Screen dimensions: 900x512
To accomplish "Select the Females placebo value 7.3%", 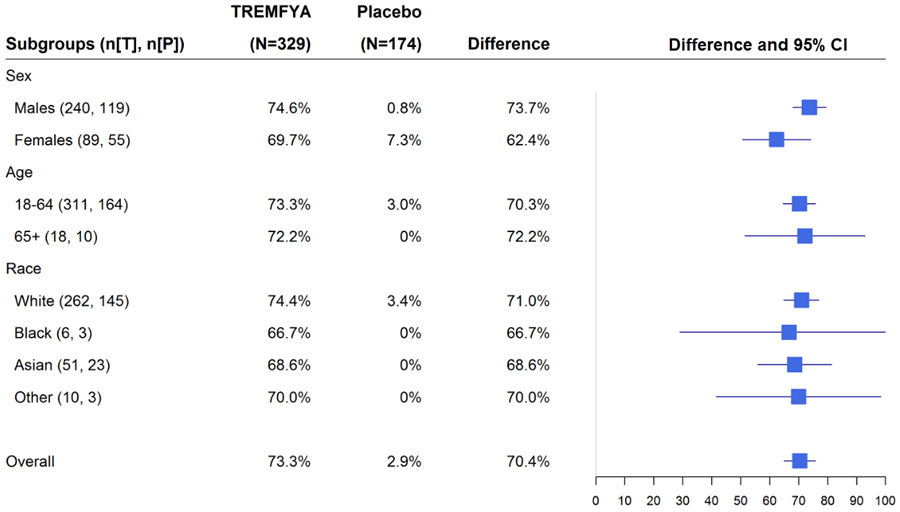I will (x=405, y=140).
